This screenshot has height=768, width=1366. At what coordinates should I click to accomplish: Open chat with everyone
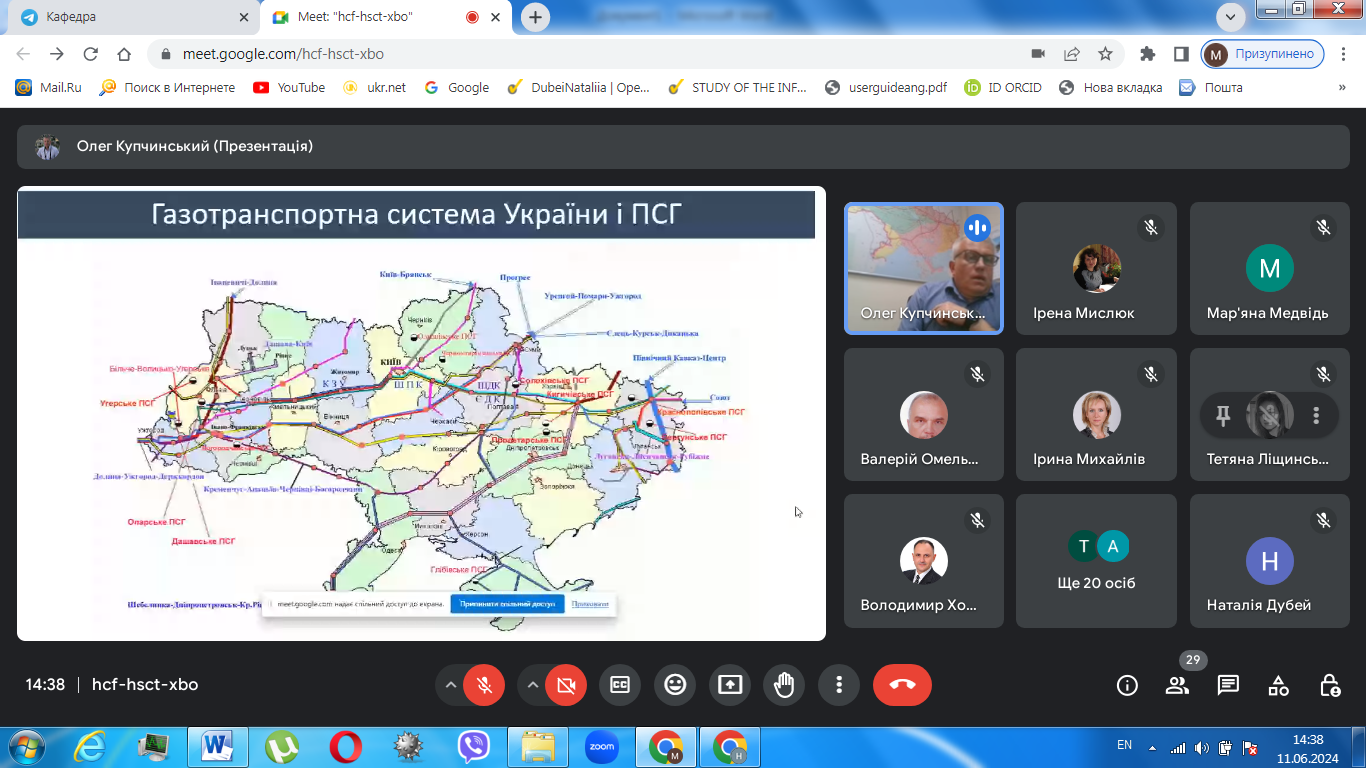[1228, 685]
